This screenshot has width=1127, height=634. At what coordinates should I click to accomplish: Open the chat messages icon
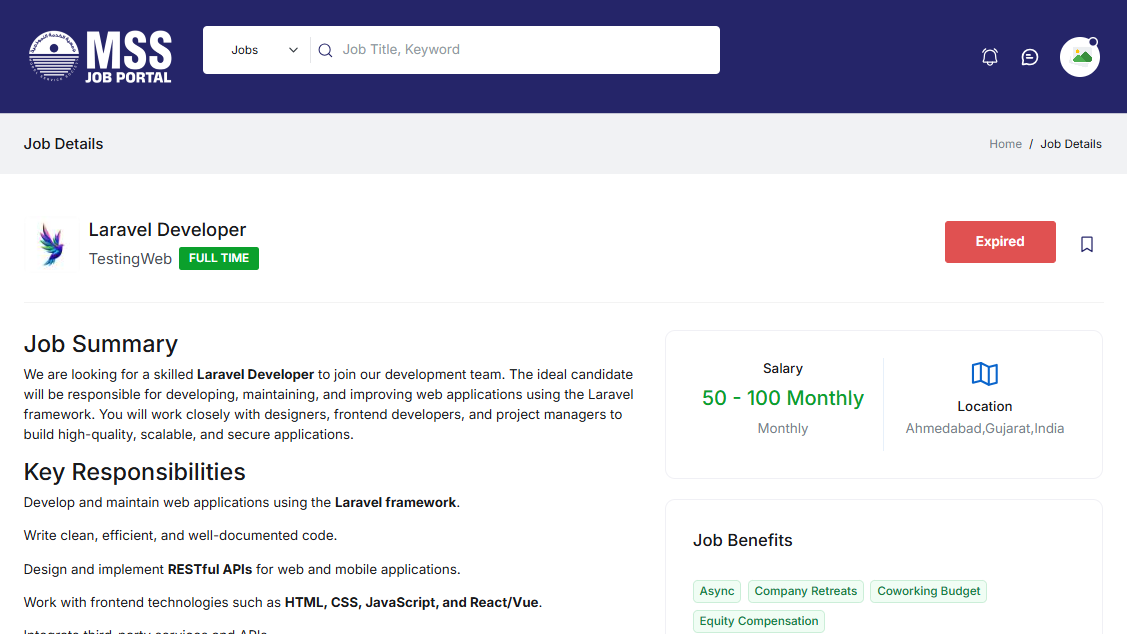click(x=1030, y=57)
